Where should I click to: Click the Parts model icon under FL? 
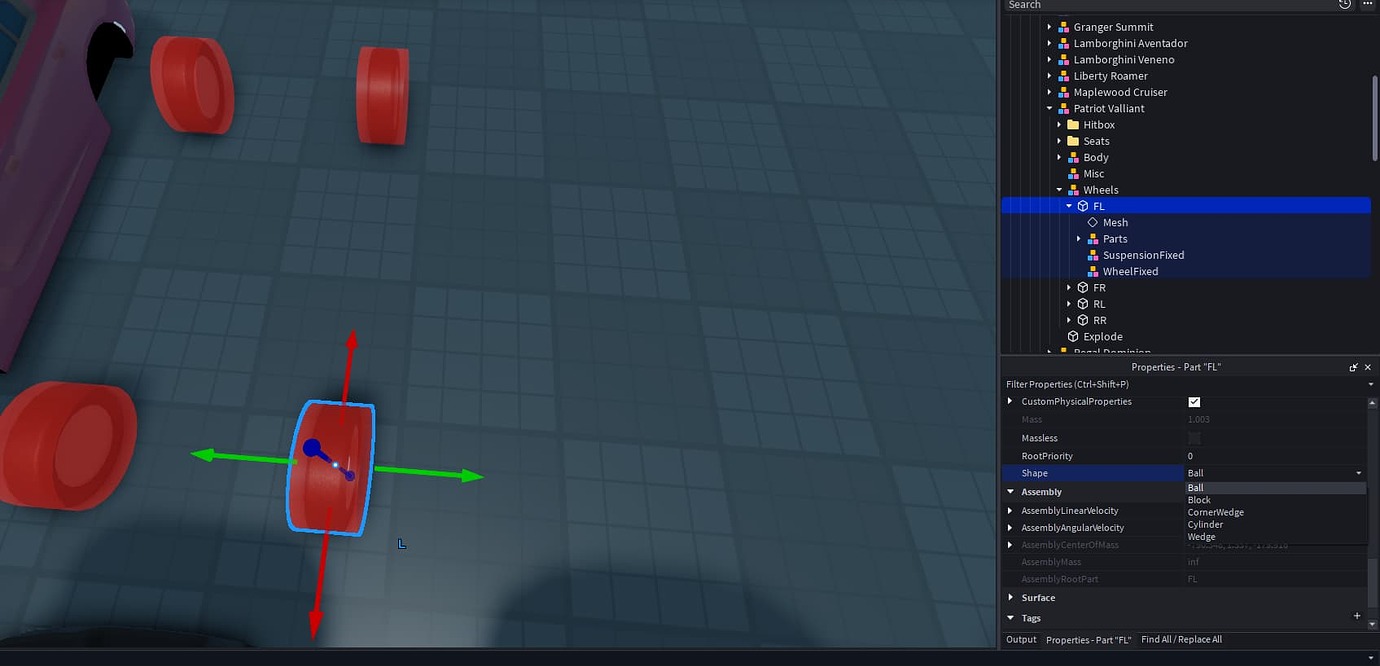[1093, 239]
